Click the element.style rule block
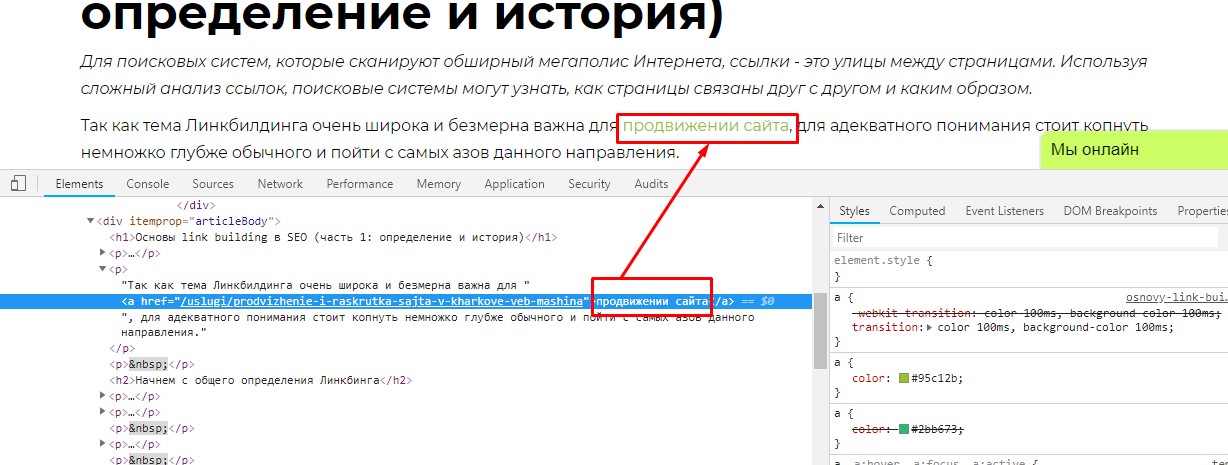This screenshot has height=465, width=1228. pyautogui.click(x=1030, y=267)
